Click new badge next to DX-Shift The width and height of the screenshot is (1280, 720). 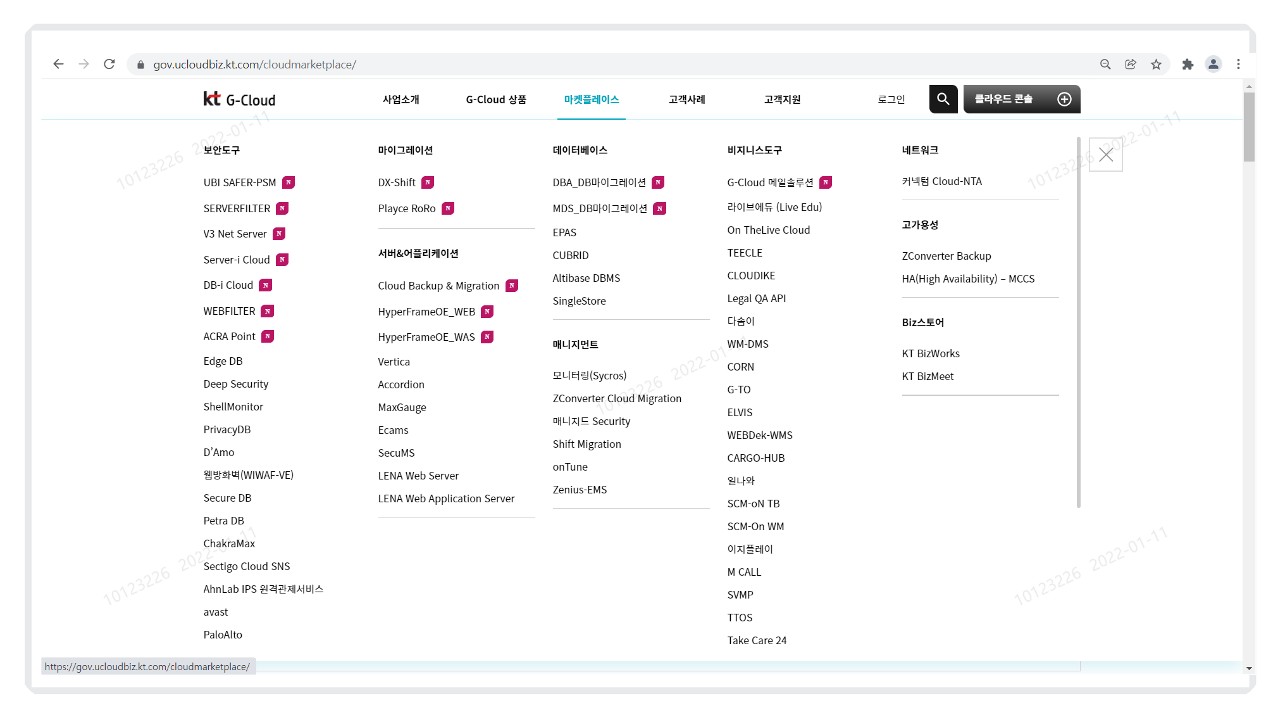click(x=427, y=182)
